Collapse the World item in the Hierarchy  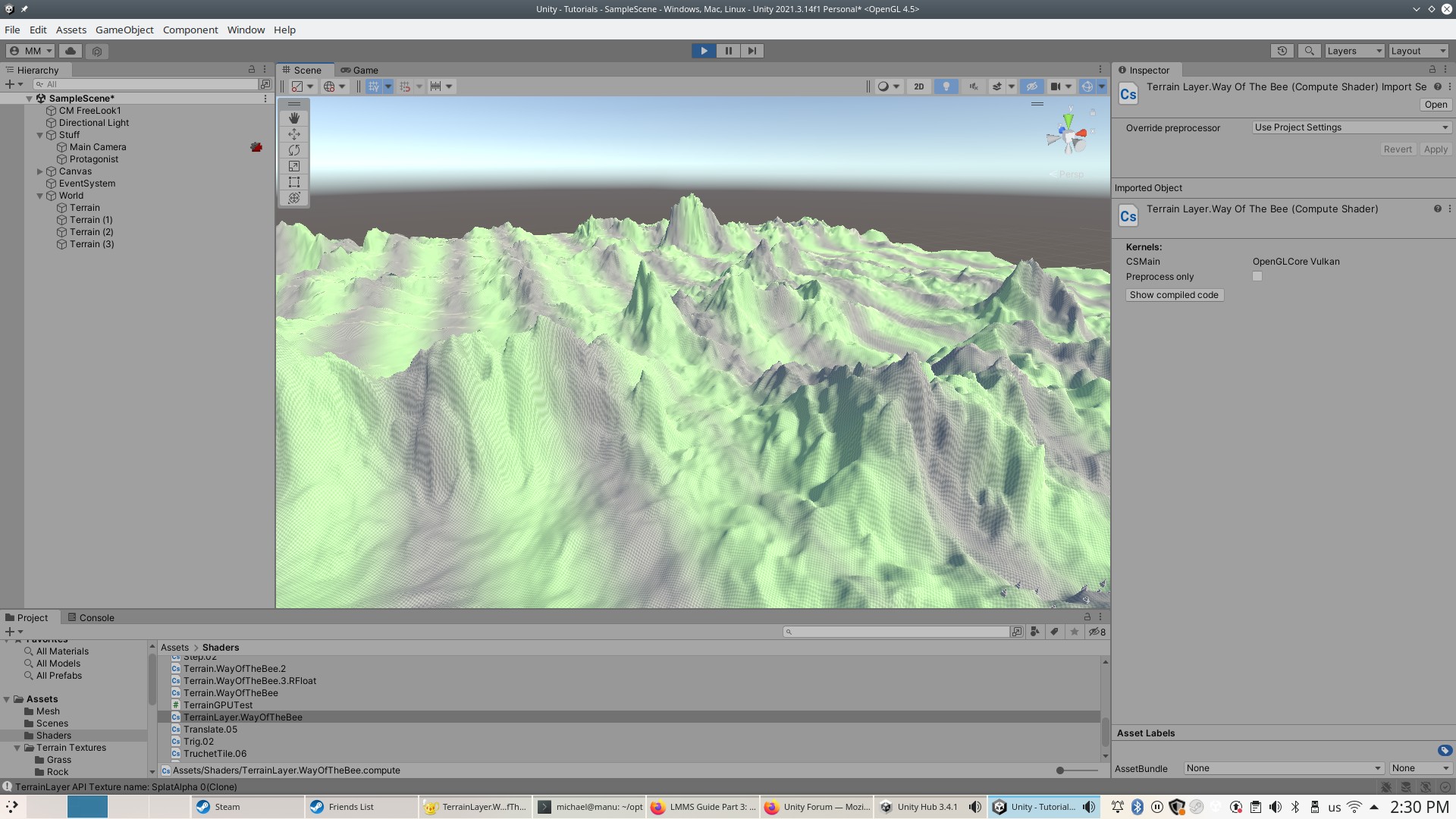(39, 195)
